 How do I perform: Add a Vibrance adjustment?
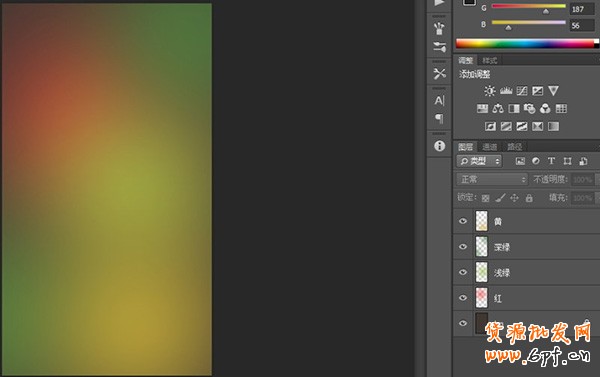553,91
